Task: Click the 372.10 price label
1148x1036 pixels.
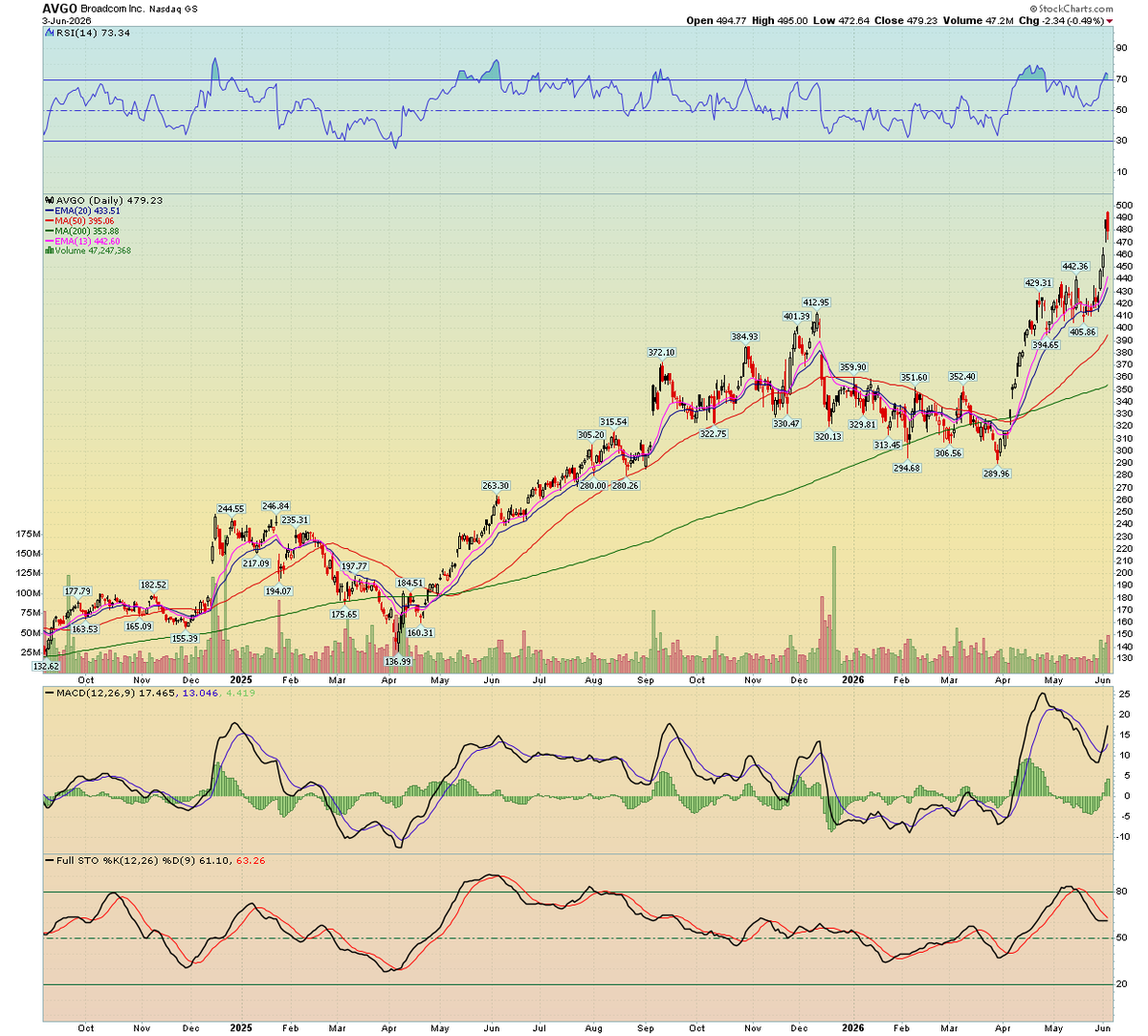Action: (x=661, y=353)
